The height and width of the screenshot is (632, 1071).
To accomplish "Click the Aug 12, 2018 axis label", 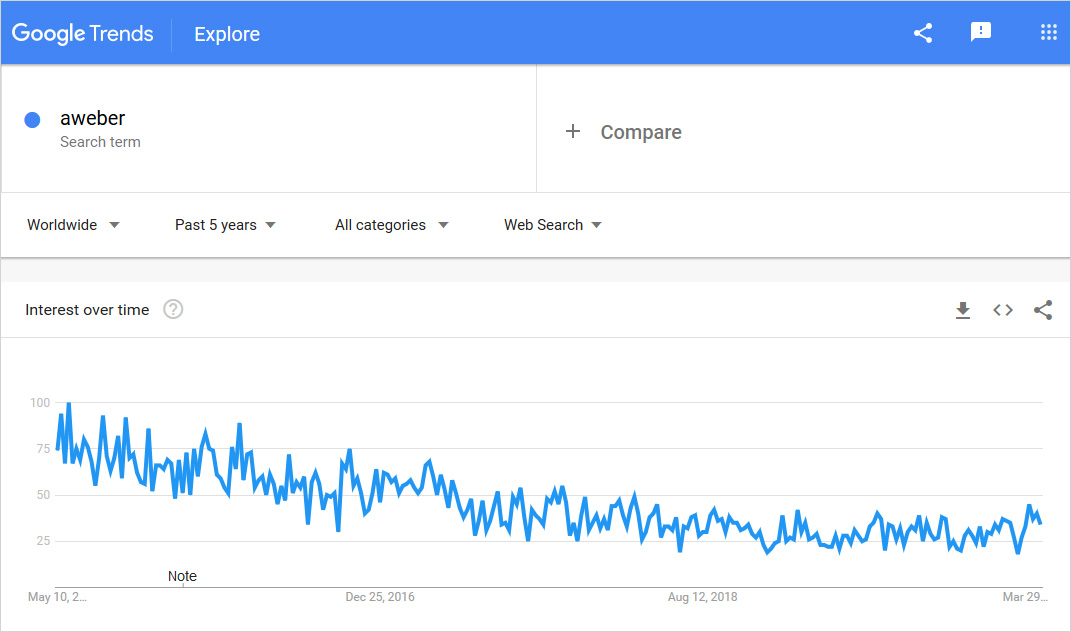I will coord(703,597).
